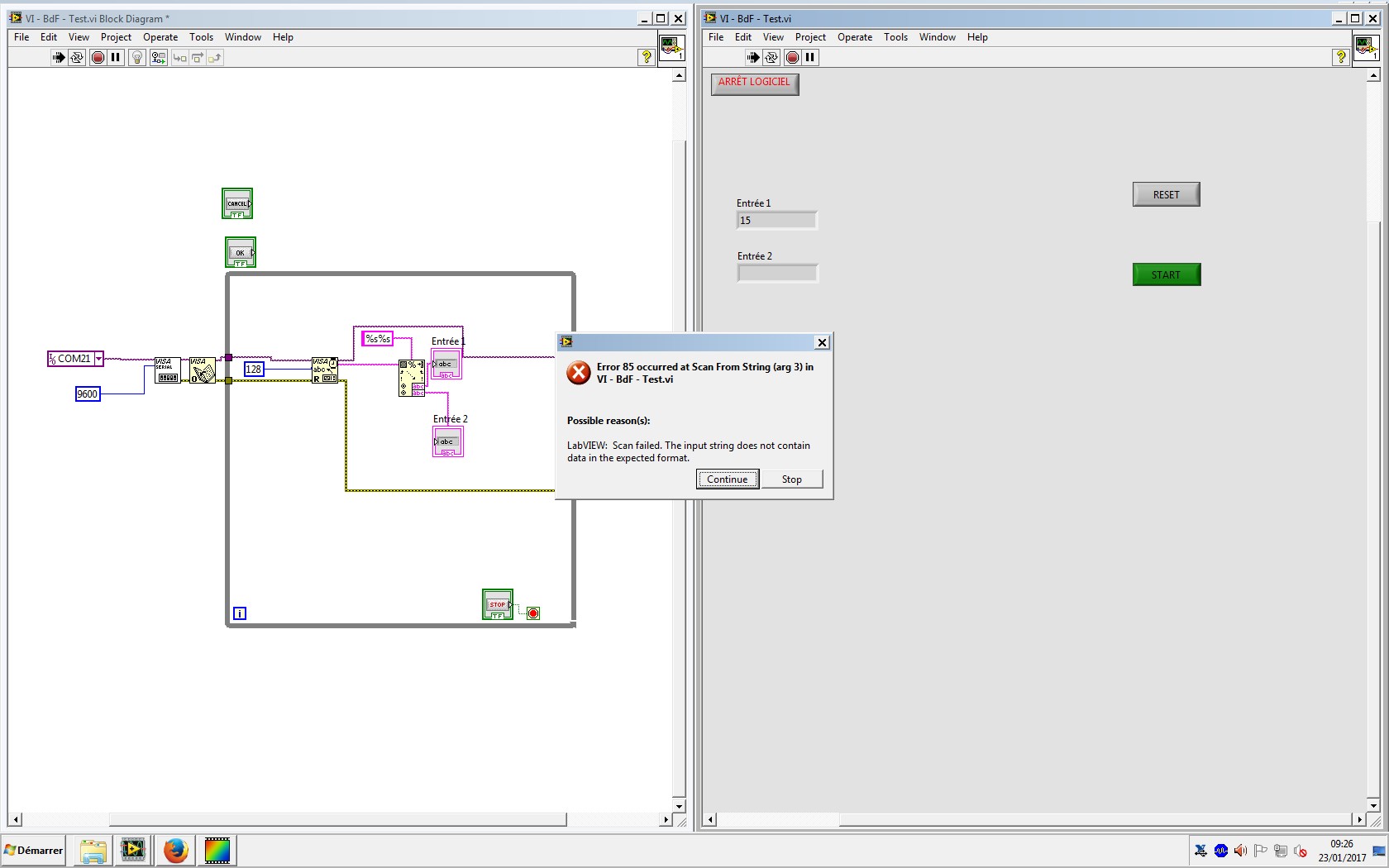Viewport: 1389px width, 868px height.
Task: Pause execution in front panel toolbar
Action: tap(810, 57)
